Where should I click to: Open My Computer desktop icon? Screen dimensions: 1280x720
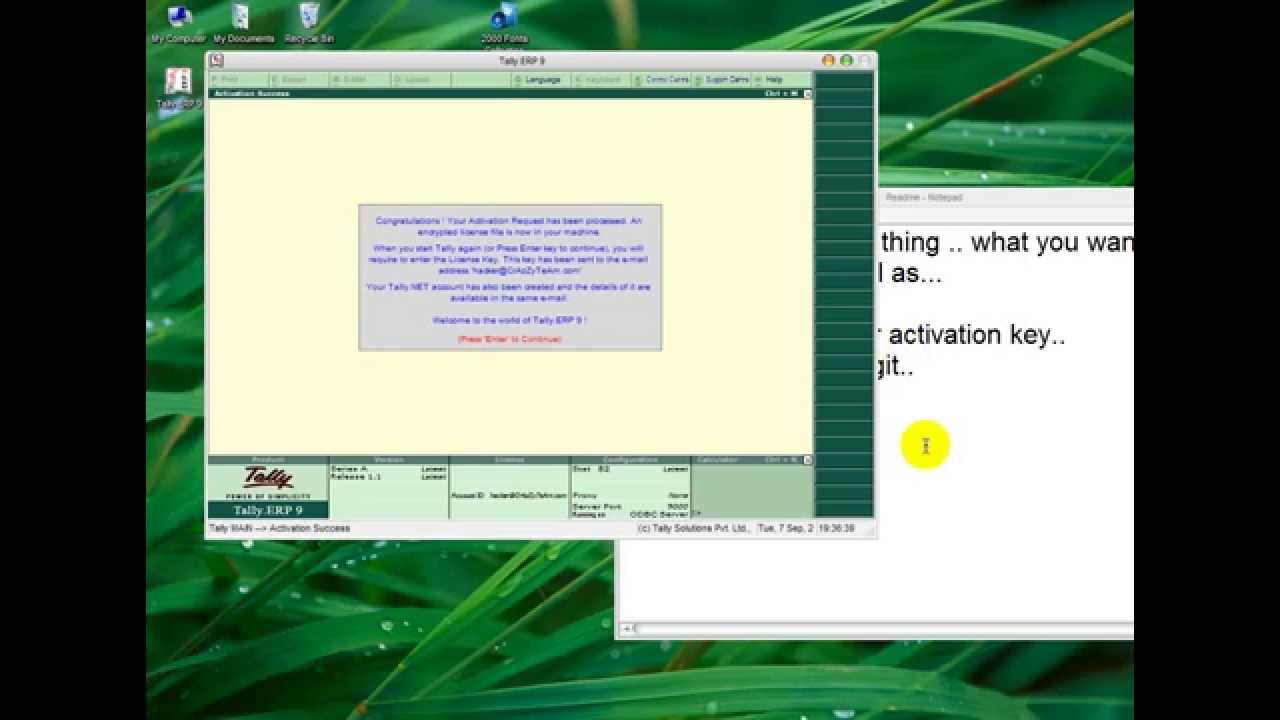coord(178,24)
